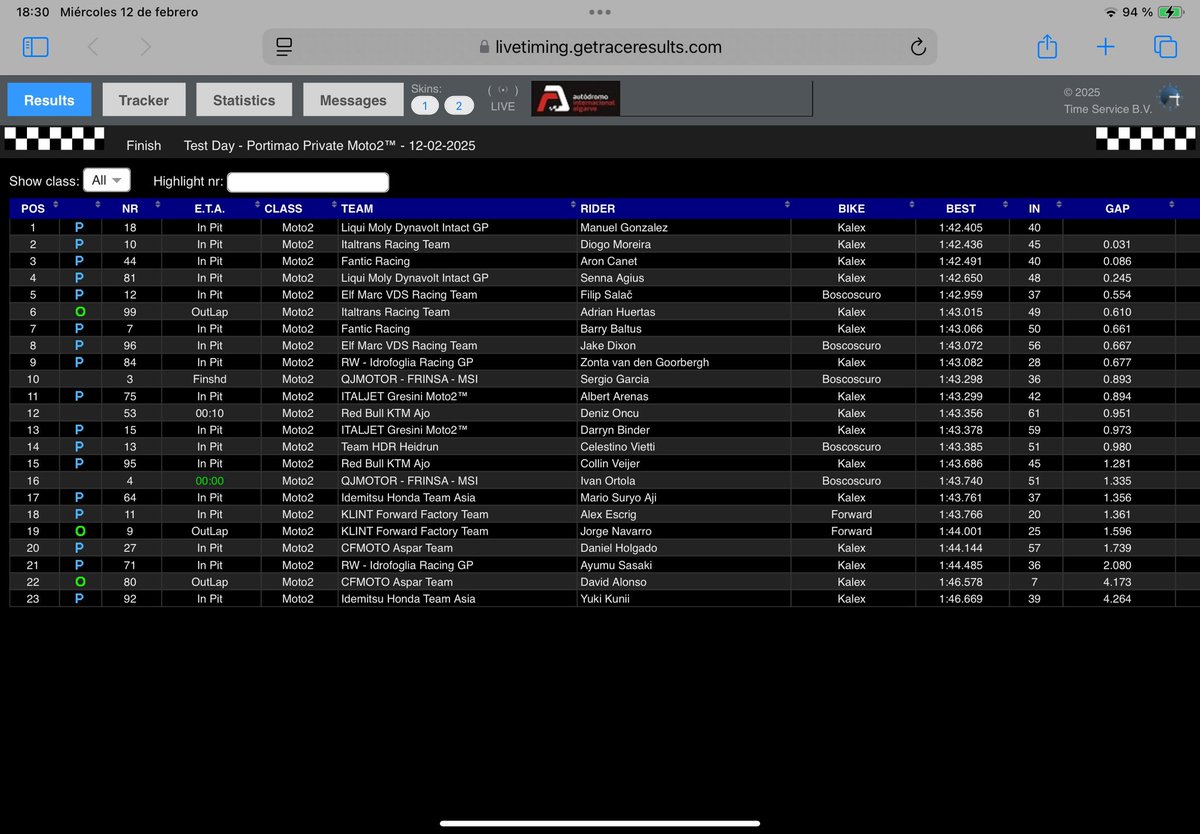Click the P pit icon for Aron Canet
Image resolution: width=1200 pixels, height=834 pixels.
pos(80,261)
